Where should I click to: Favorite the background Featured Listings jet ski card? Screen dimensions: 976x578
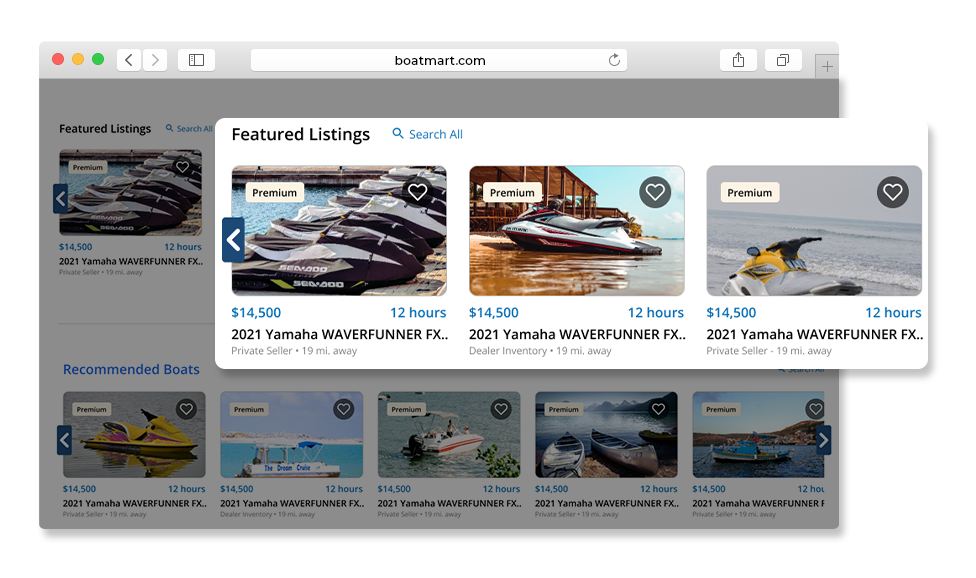coord(182,167)
